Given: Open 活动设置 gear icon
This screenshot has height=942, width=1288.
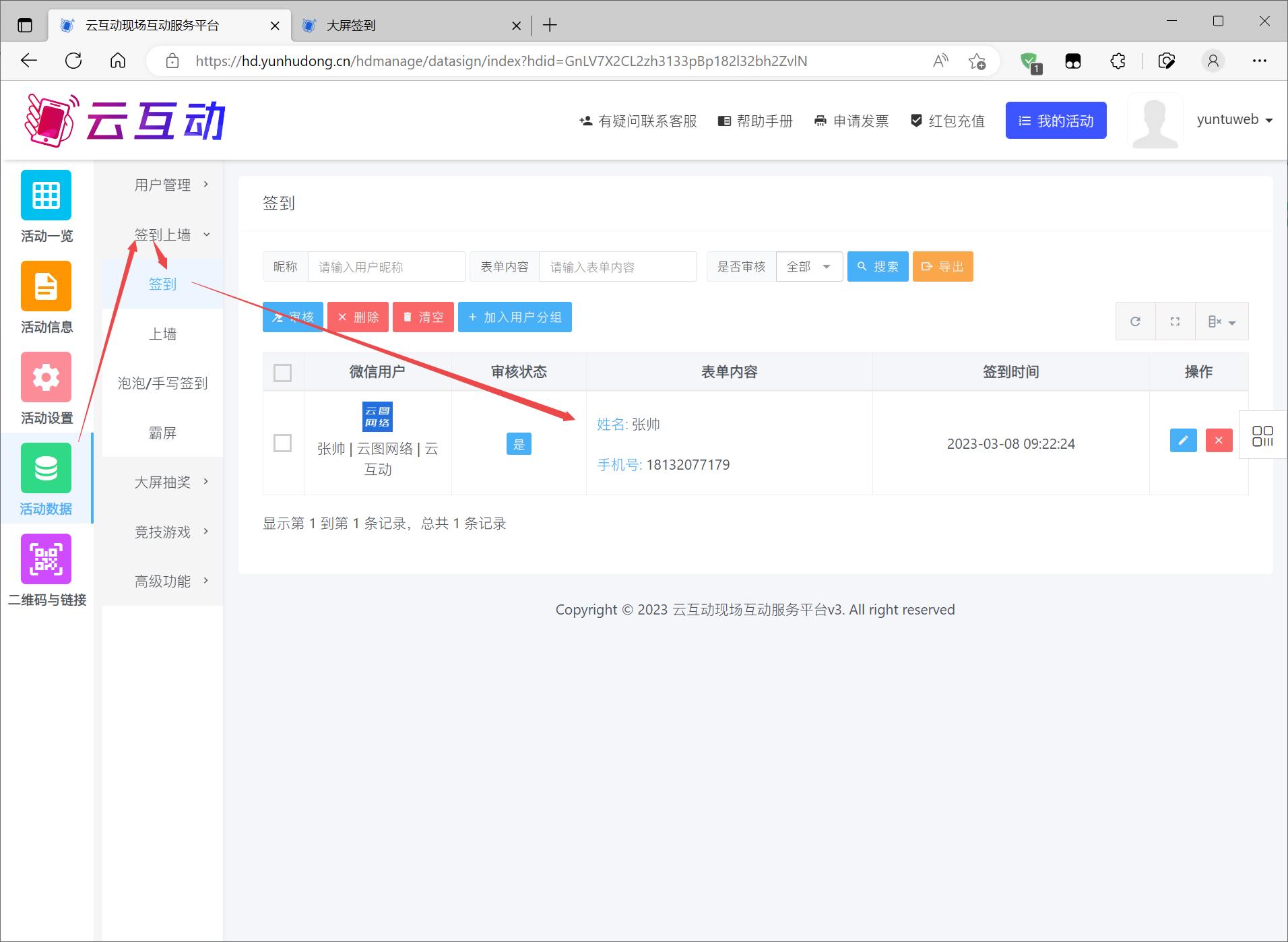Looking at the screenshot, I should pos(46,377).
